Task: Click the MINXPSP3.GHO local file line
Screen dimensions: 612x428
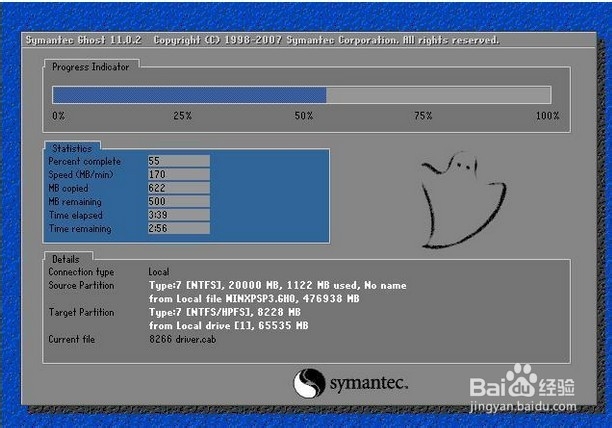Action: coord(254,298)
